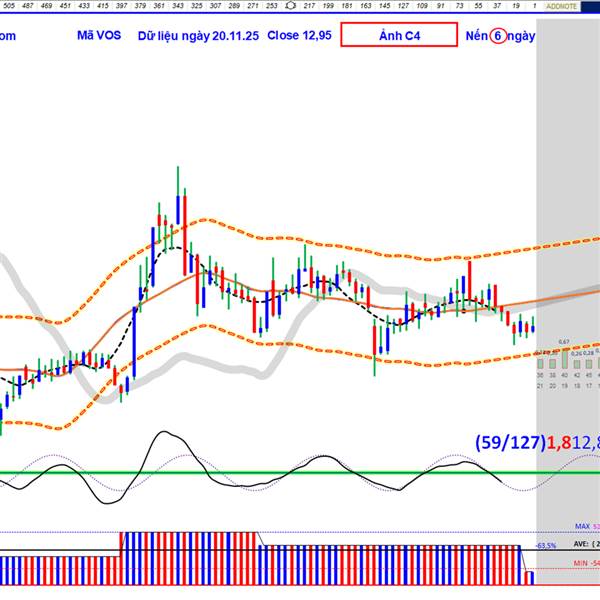Screen dimensions: 600x600
Task: Select ruler mark 181
Action: pyautogui.click(x=347, y=6)
